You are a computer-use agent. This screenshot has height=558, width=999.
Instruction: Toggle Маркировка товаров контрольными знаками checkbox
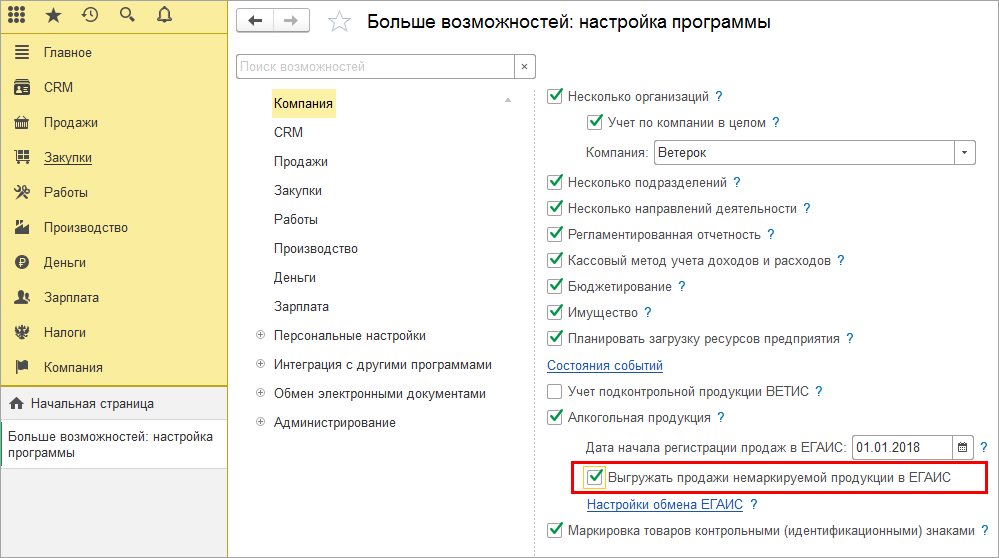coord(555,530)
